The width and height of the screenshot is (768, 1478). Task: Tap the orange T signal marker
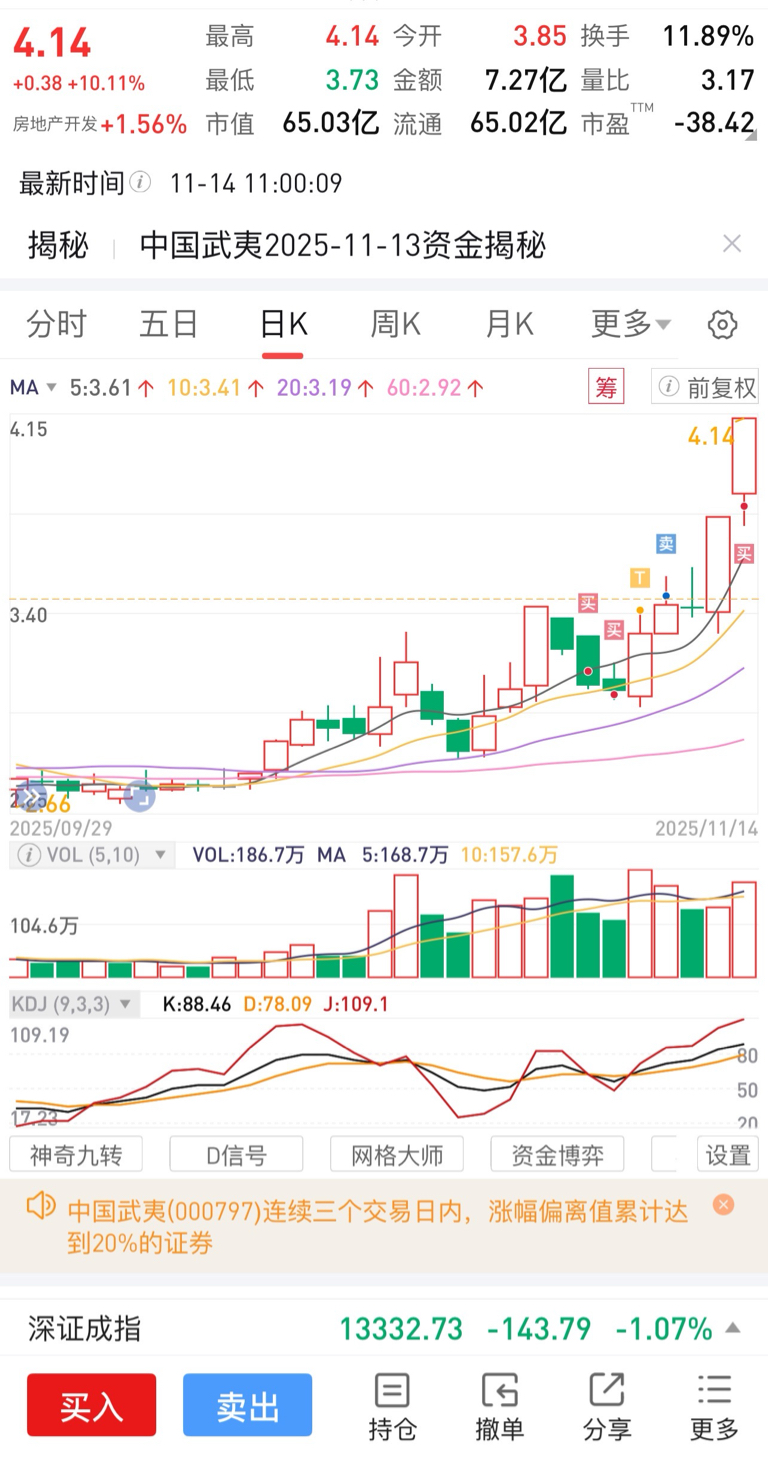click(x=640, y=577)
